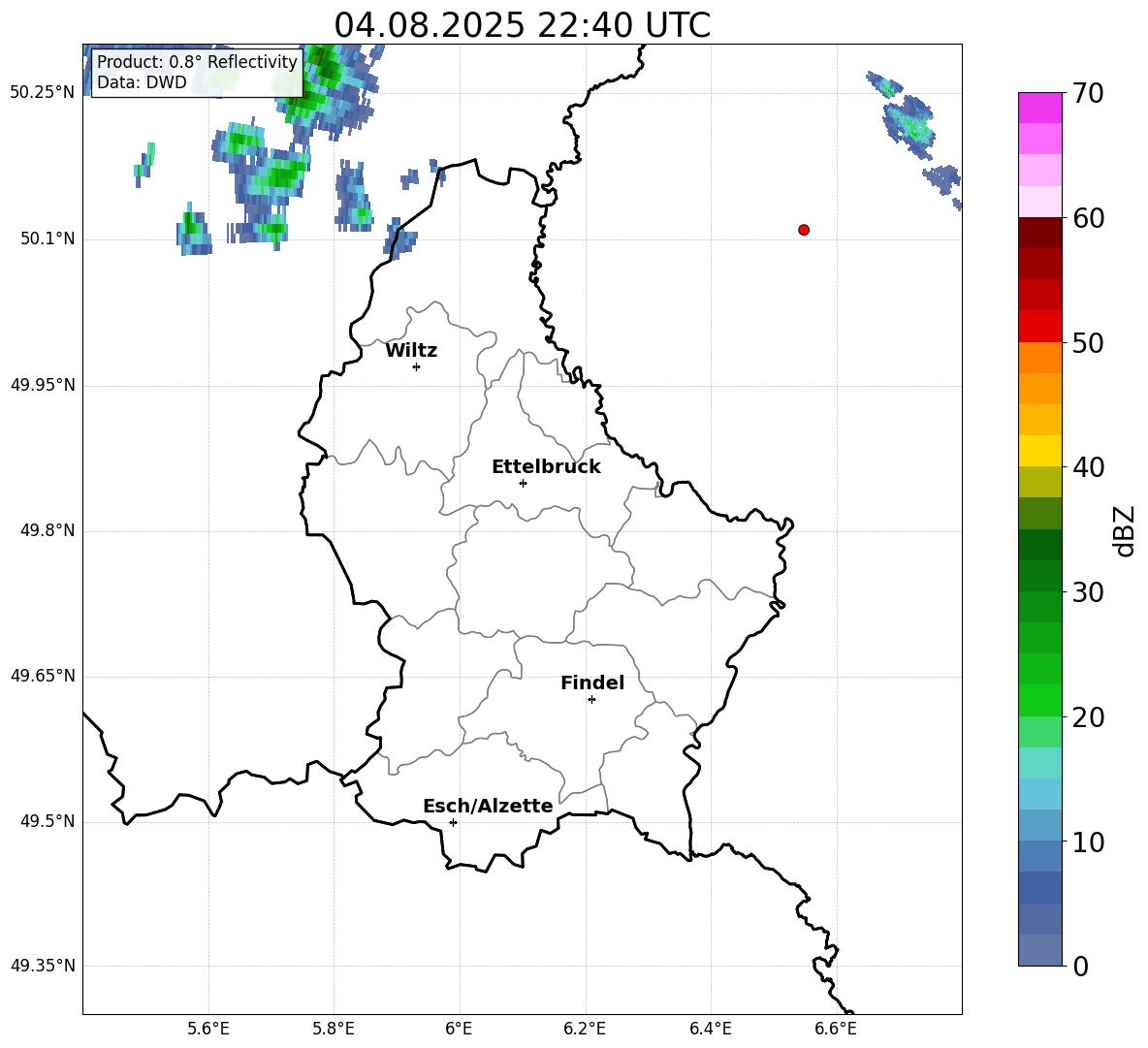
Task: Click the Product: 0.8° Reflectivity text
Action: [197, 62]
